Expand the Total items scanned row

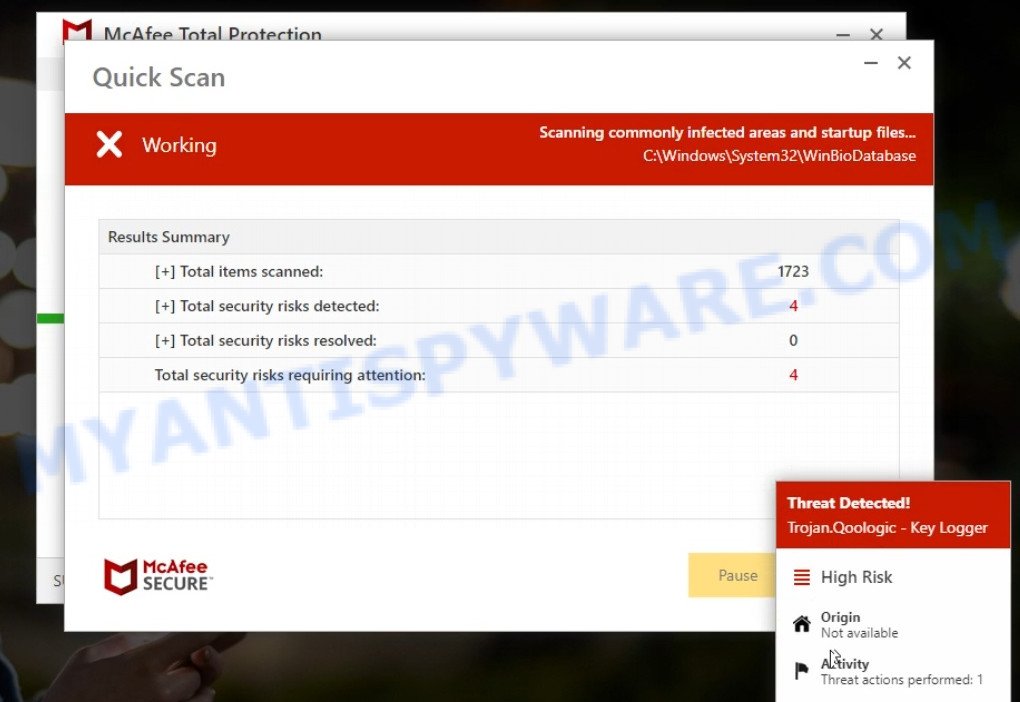coord(165,271)
